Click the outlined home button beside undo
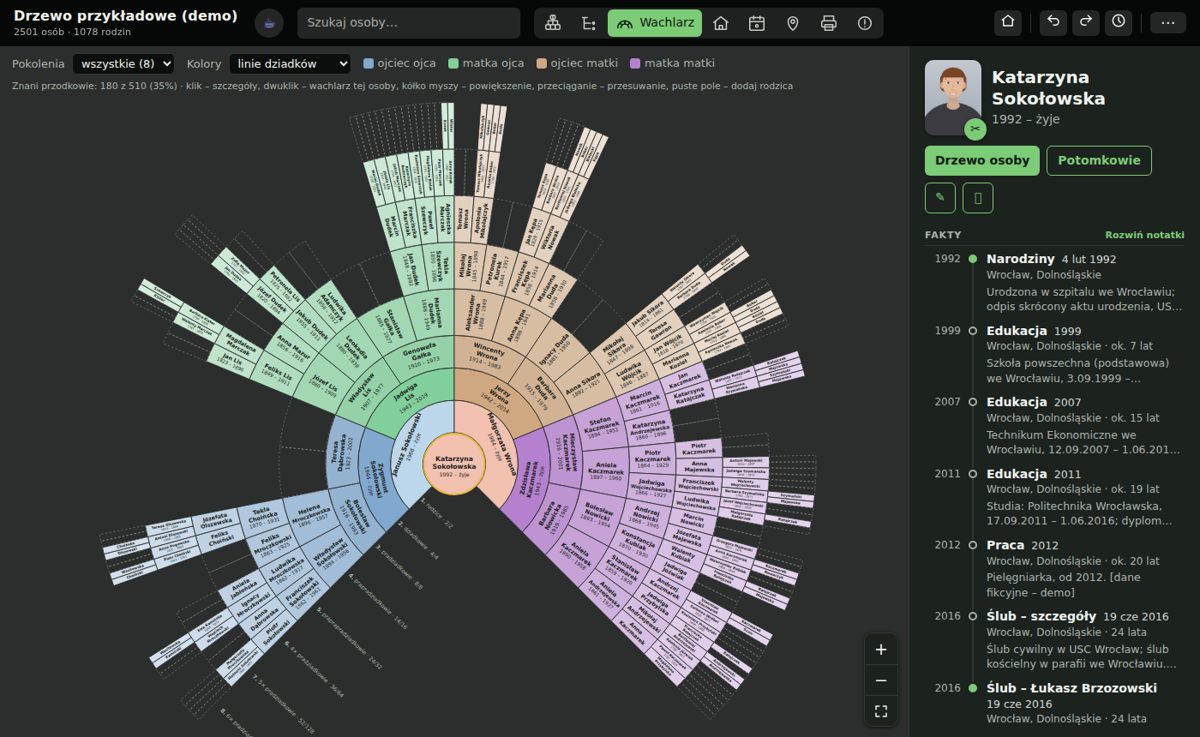1200x737 pixels. pos(1008,22)
